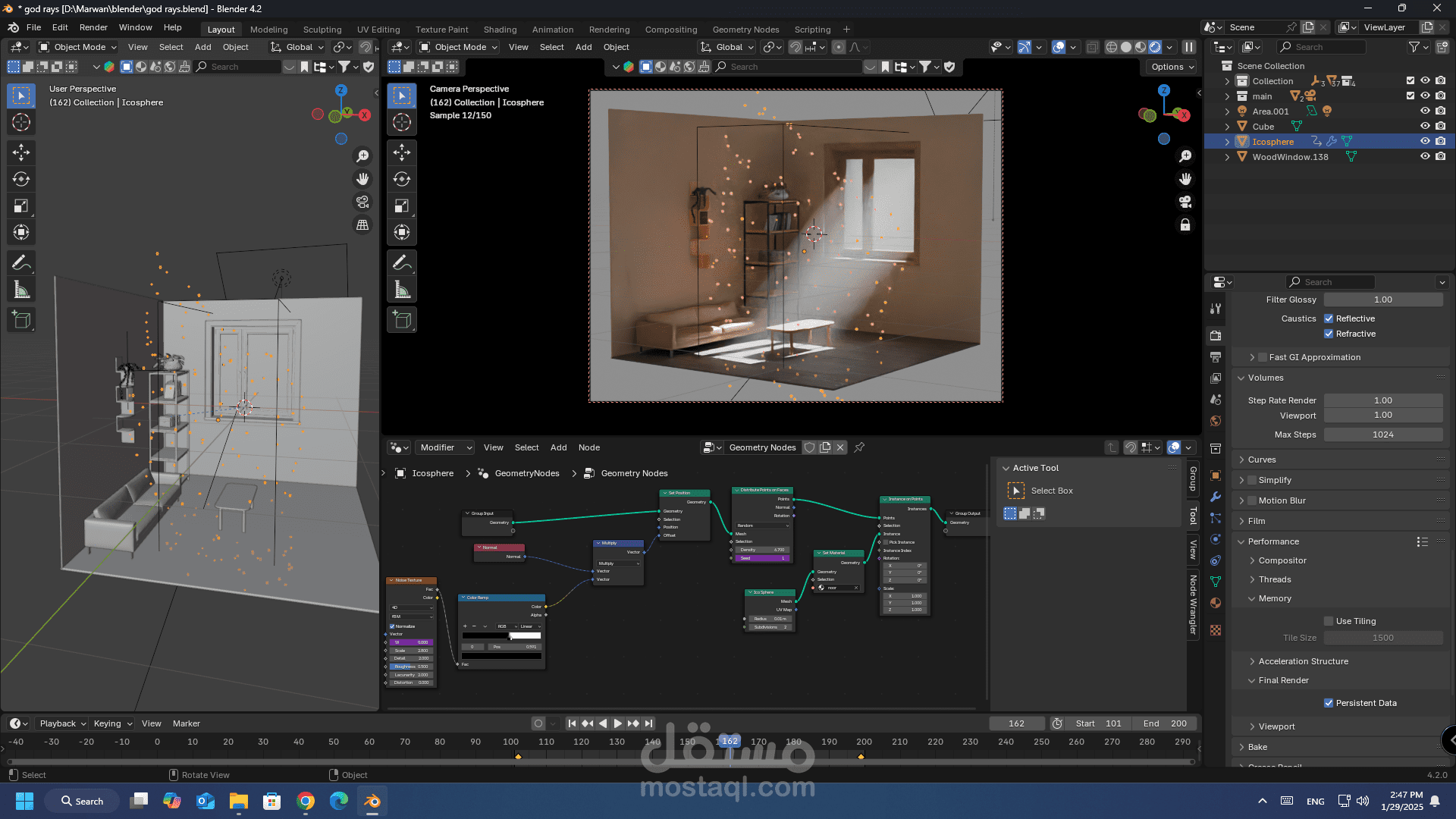Select the Rotate tool in left viewport
The width and height of the screenshot is (1456, 819).
[x=21, y=179]
